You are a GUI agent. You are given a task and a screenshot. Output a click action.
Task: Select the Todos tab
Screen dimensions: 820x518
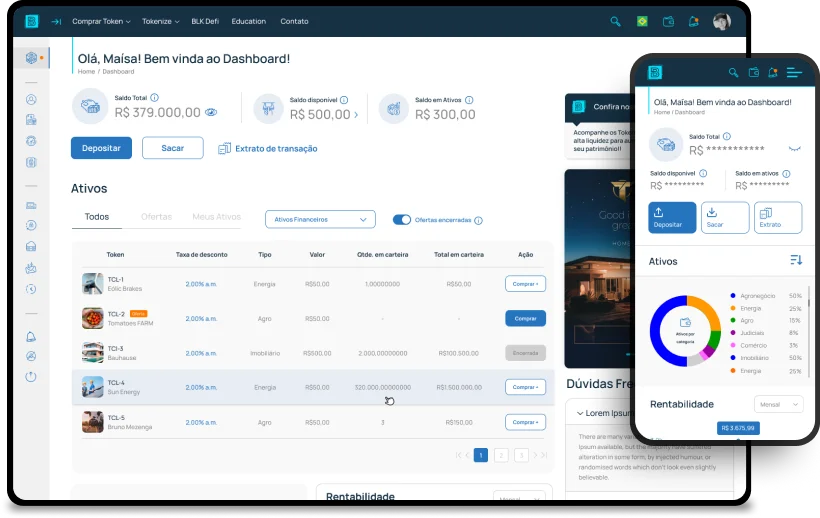97,217
